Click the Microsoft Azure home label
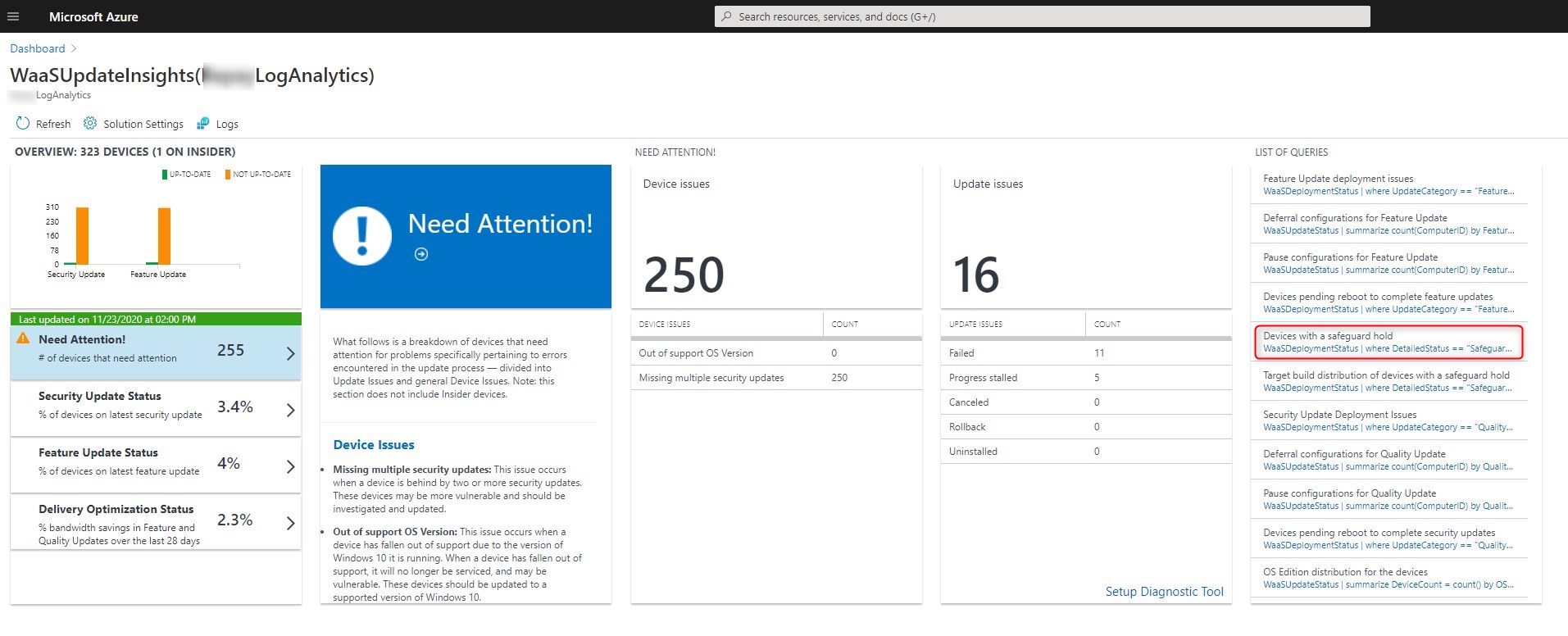This screenshot has width=1568, height=636. tap(93, 16)
